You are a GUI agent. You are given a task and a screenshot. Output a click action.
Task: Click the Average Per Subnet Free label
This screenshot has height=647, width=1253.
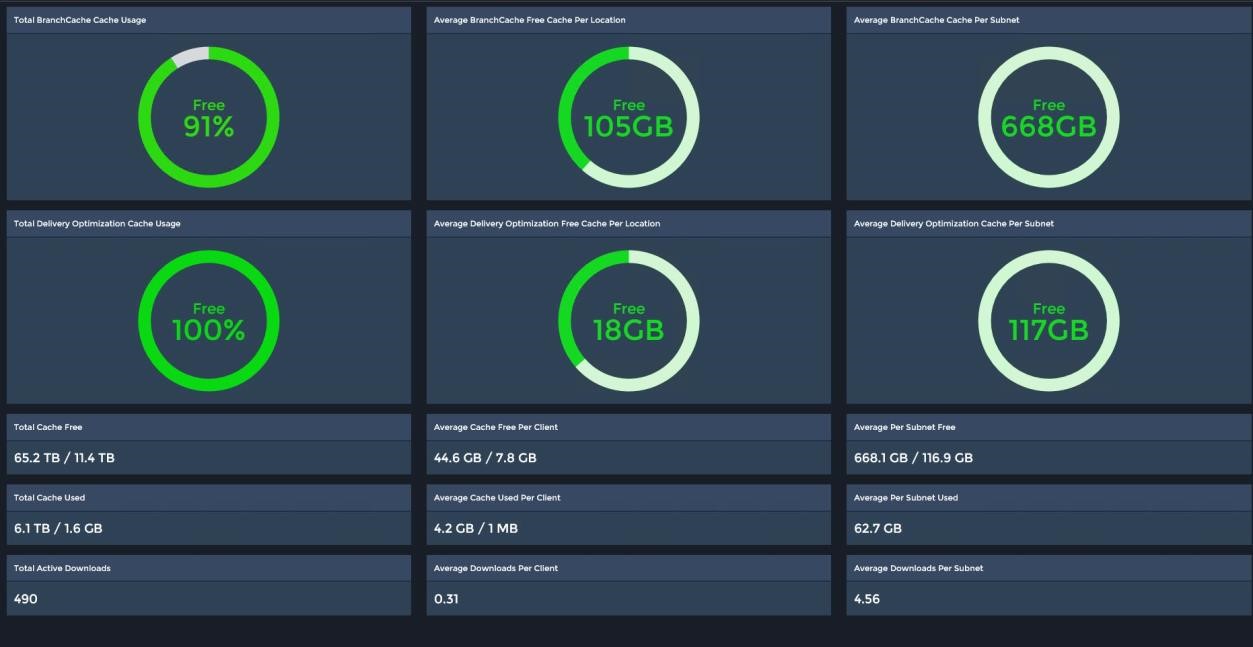tap(905, 427)
